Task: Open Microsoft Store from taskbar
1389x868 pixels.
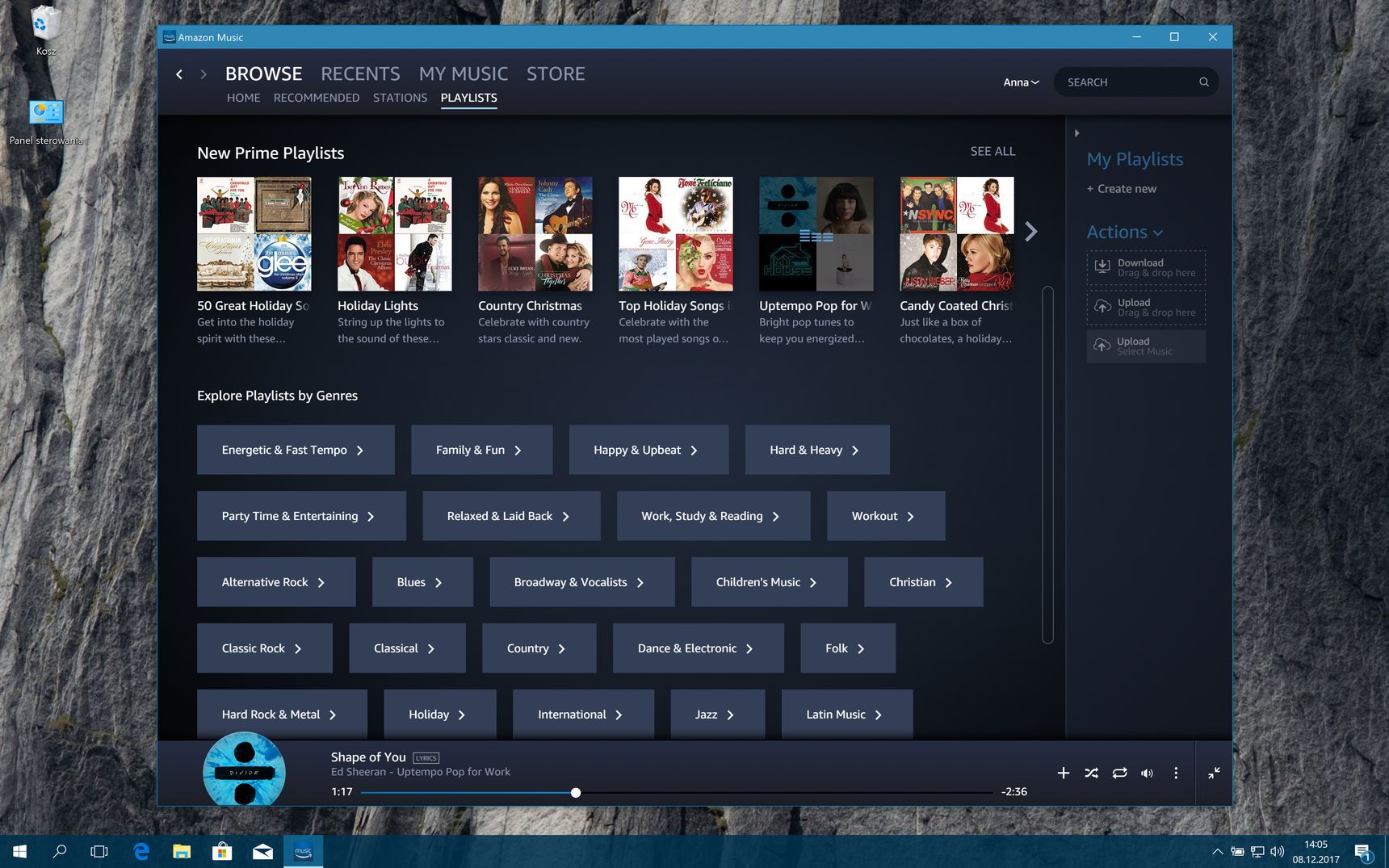Action: [x=222, y=851]
